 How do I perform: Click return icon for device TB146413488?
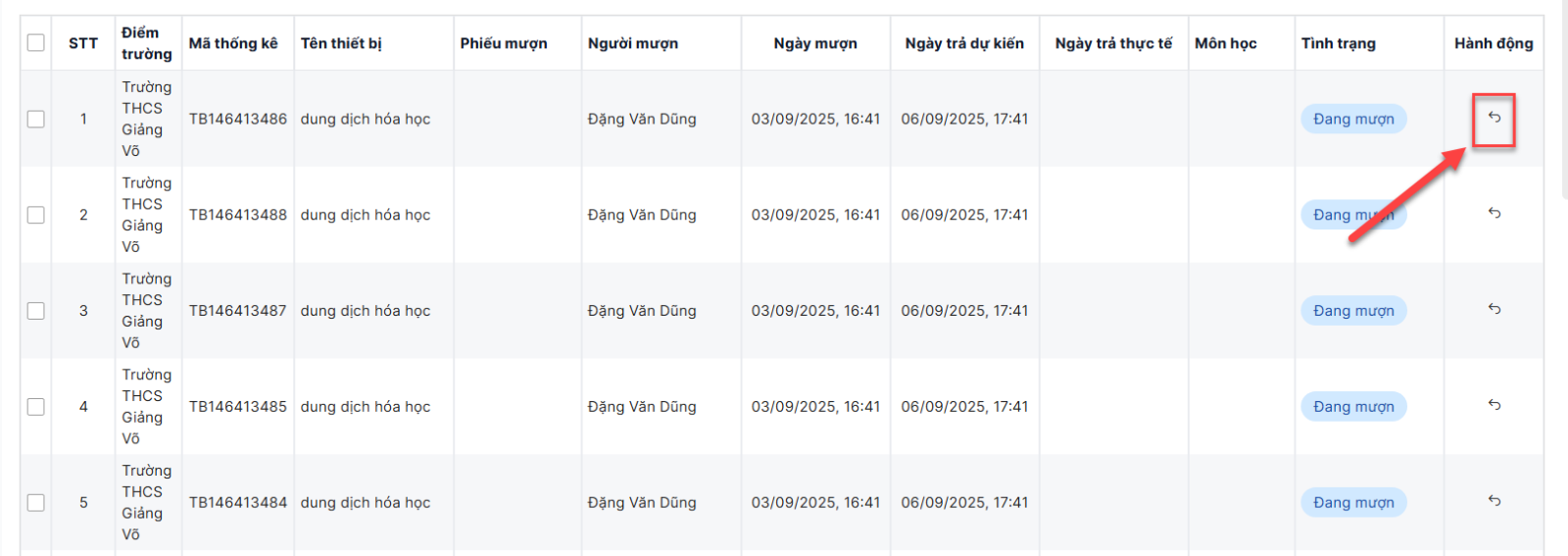tap(1494, 213)
